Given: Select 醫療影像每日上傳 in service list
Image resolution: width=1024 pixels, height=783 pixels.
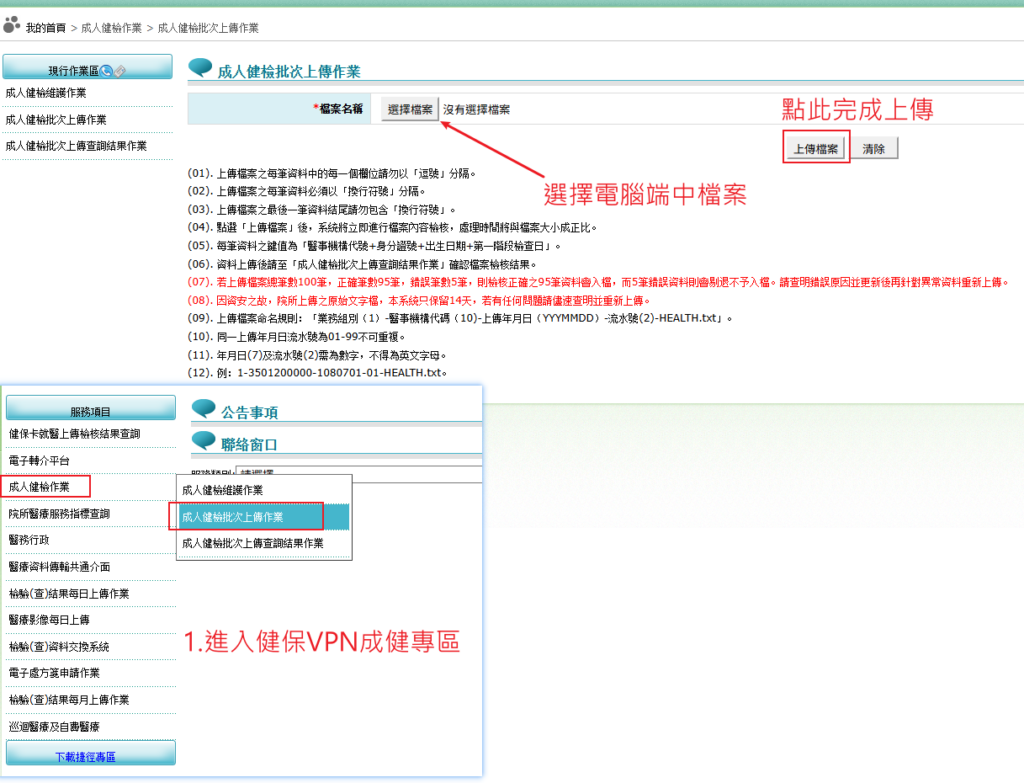Looking at the screenshot, I should click(x=49, y=620).
